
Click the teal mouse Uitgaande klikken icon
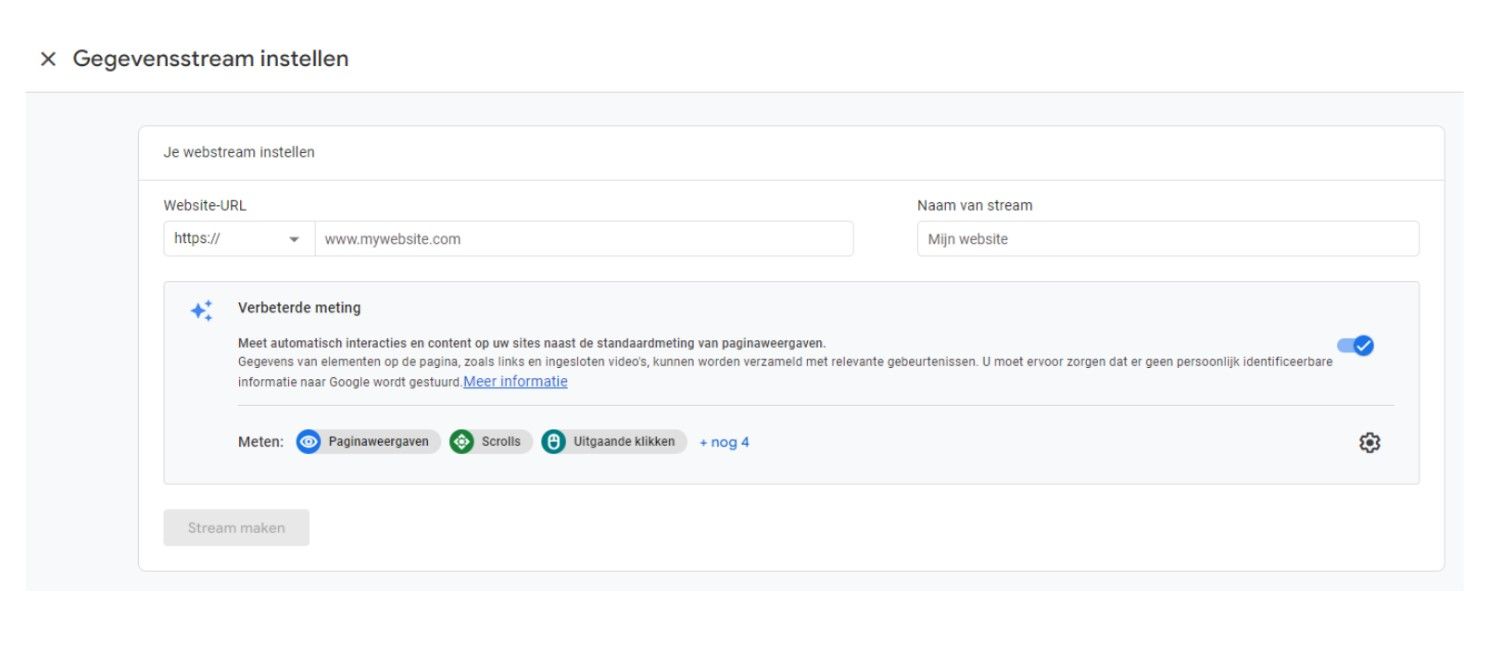click(553, 442)
